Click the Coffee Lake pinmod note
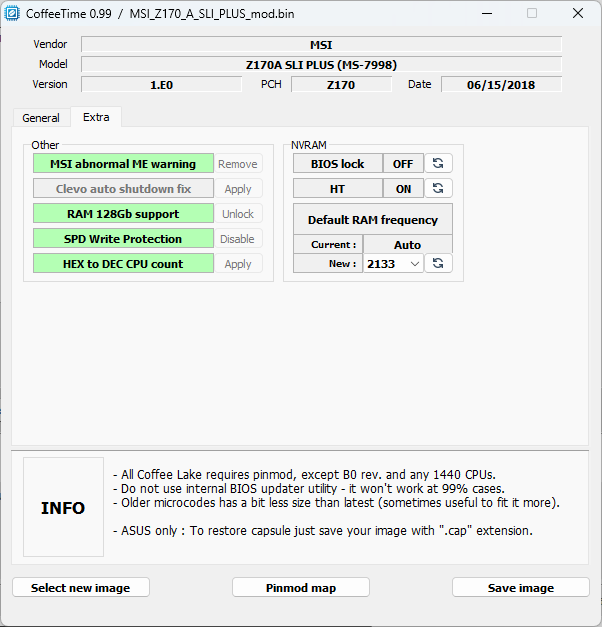Viewport: 602px width, 627px height. pos(304,475)
